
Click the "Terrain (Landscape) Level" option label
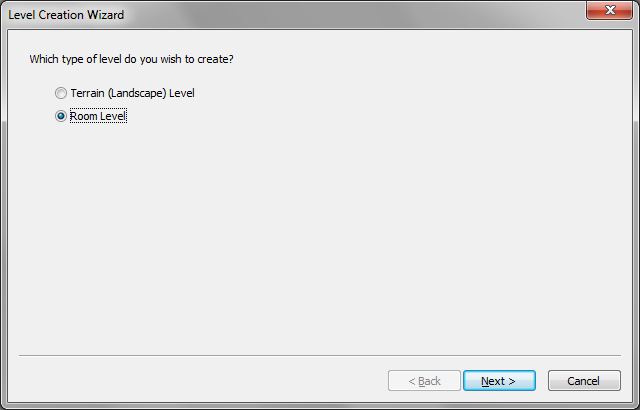click(x=132, y=93)
